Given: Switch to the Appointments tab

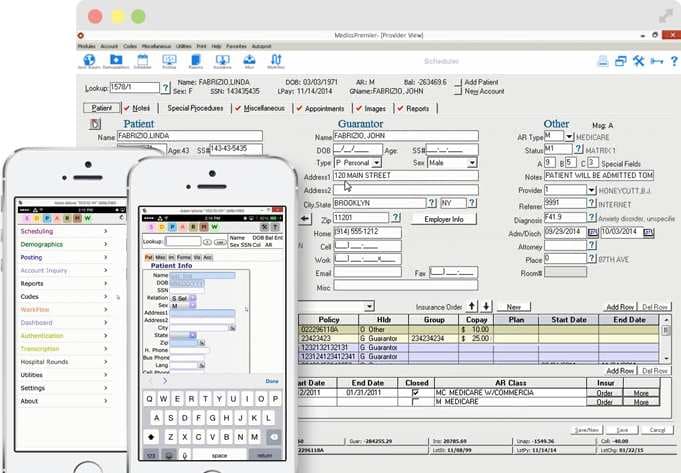Looking at the screenshot, I should (325, 108).
